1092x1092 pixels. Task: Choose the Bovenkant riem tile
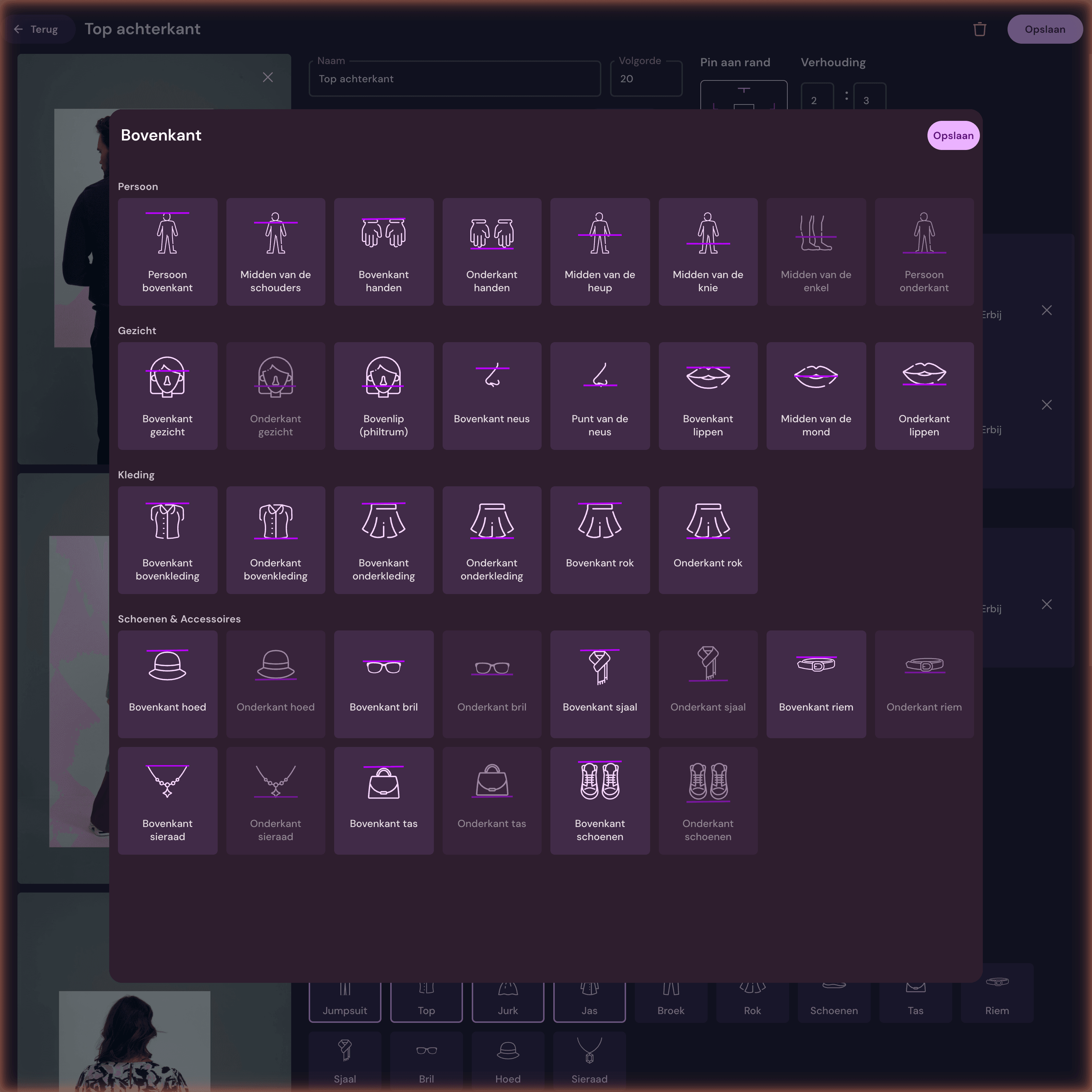tap(816, 684)
